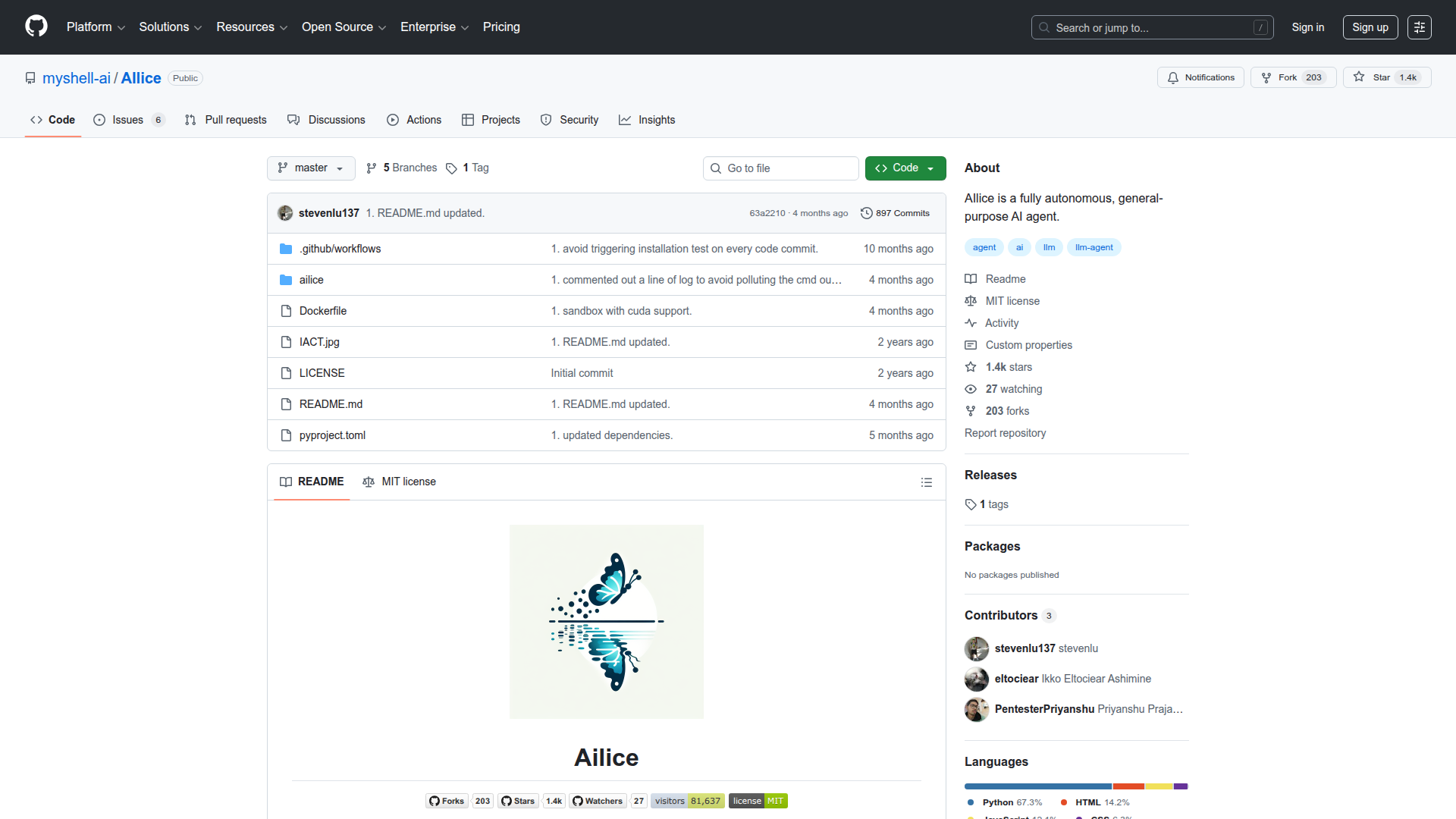Viewport: 1456px width, 819px height.
Task: Expand the green Code button dropdown arrow
Action: (930, 168)
